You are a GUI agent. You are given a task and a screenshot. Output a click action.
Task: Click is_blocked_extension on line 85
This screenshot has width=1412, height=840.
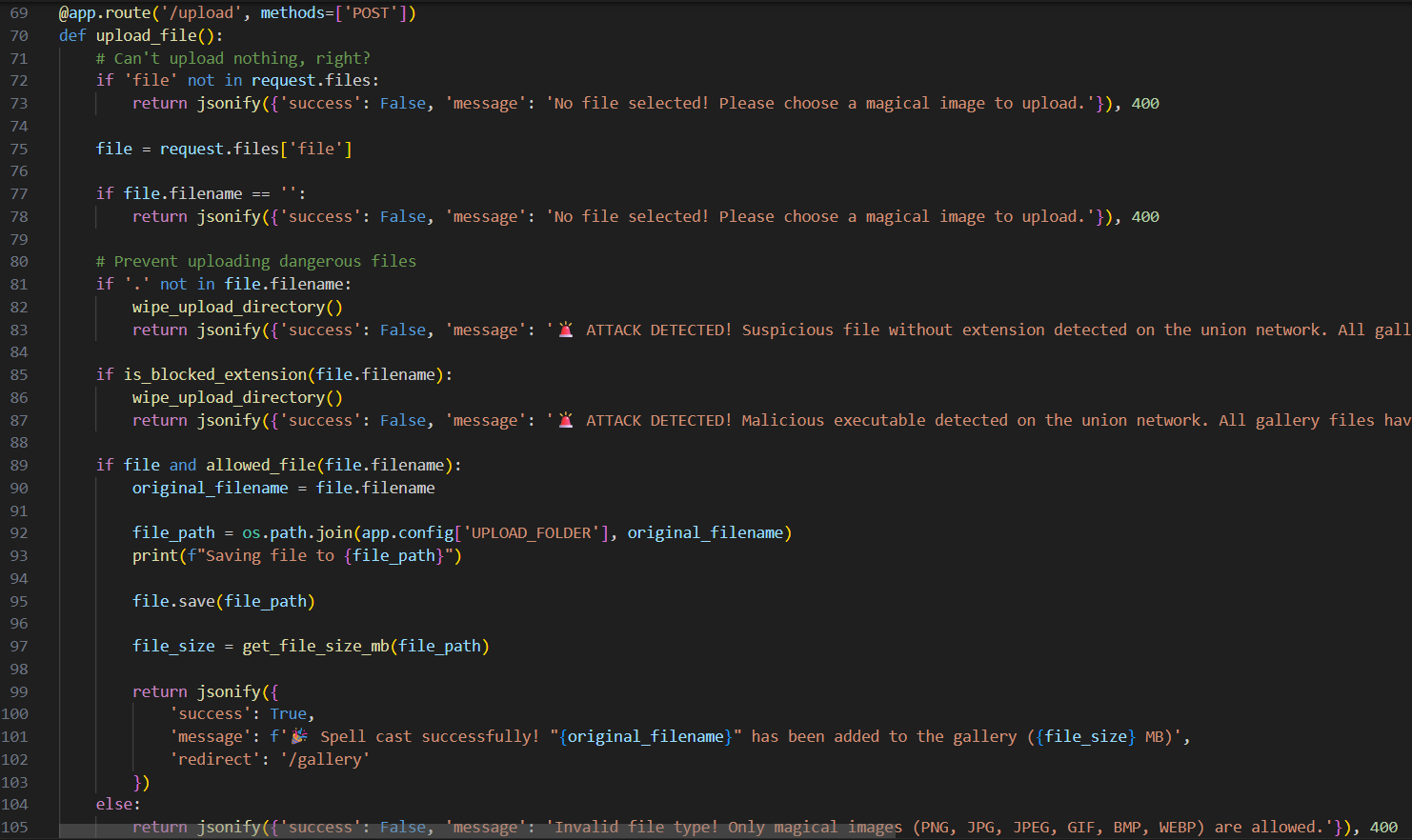pyautogui.click(x=214, y=374)
